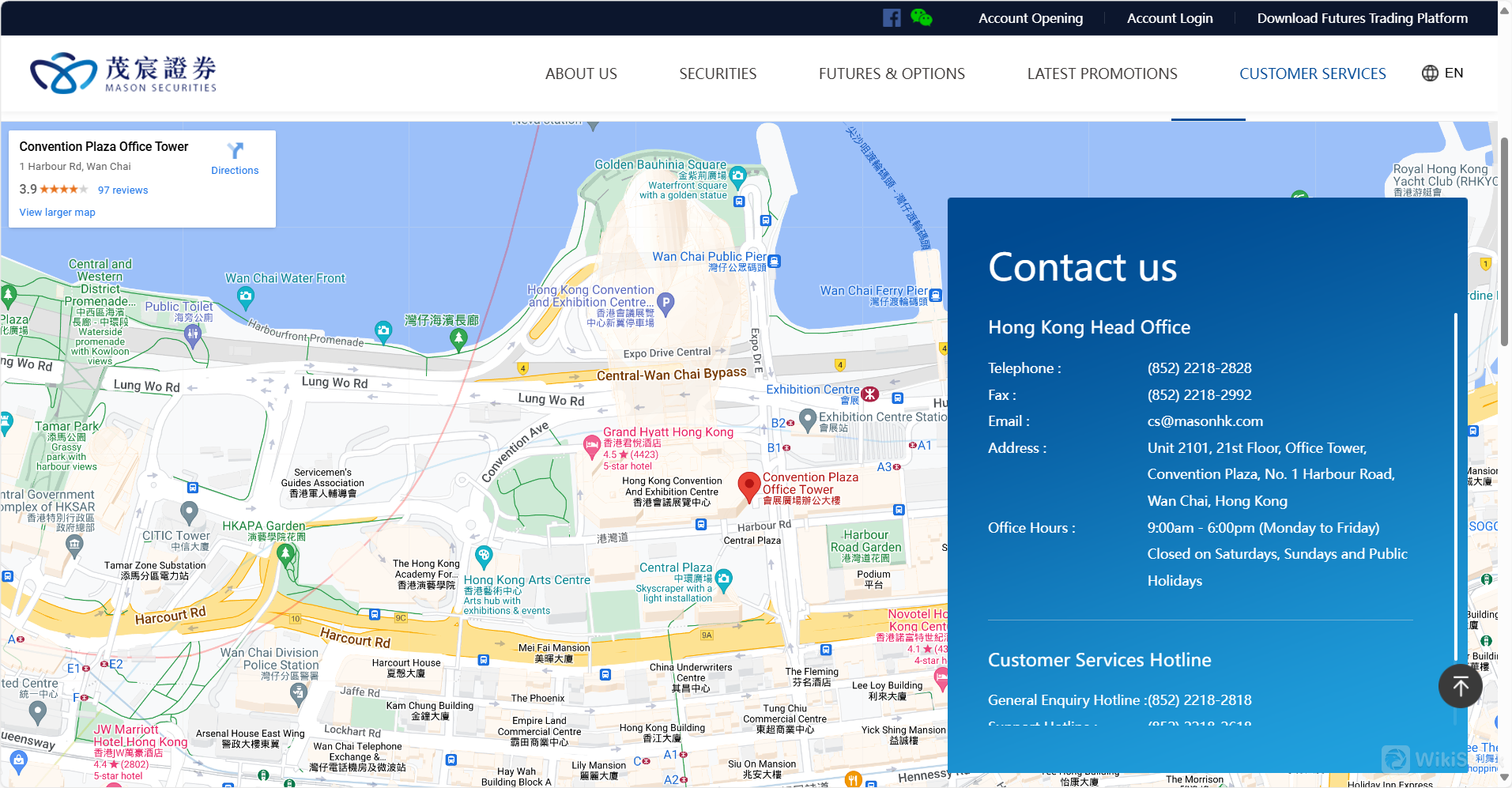Open the 97 reviews link
1512x788 pixels.
click(123, 190)
